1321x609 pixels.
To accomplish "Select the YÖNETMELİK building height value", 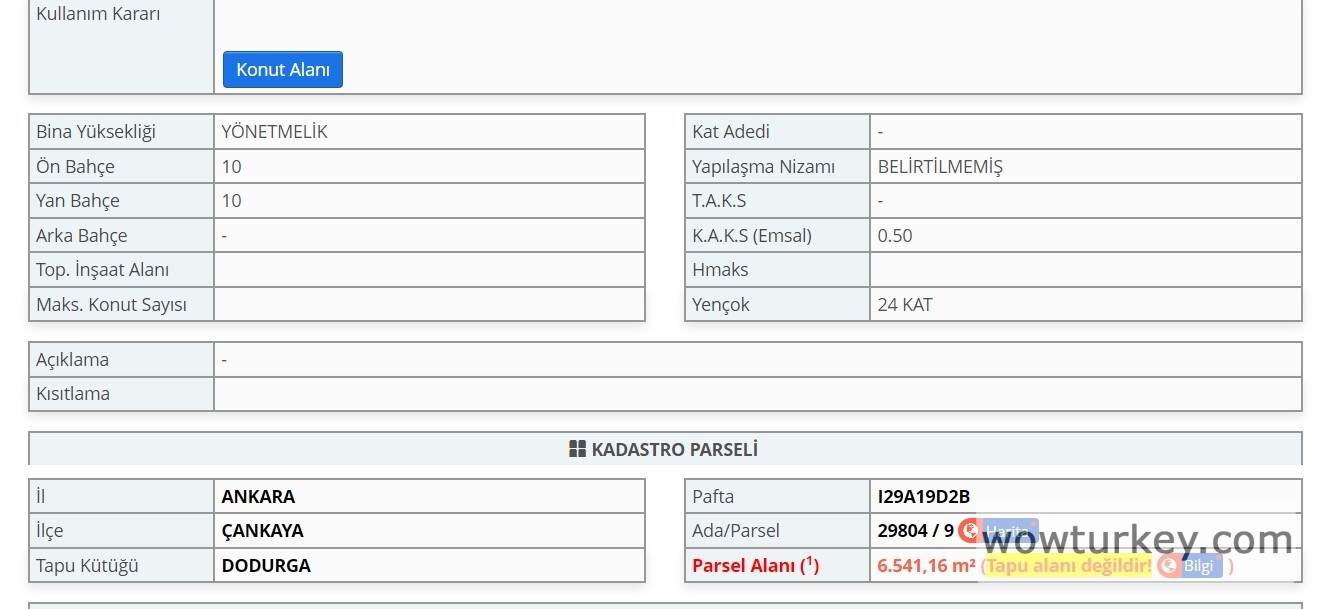I will click(275, 132).
